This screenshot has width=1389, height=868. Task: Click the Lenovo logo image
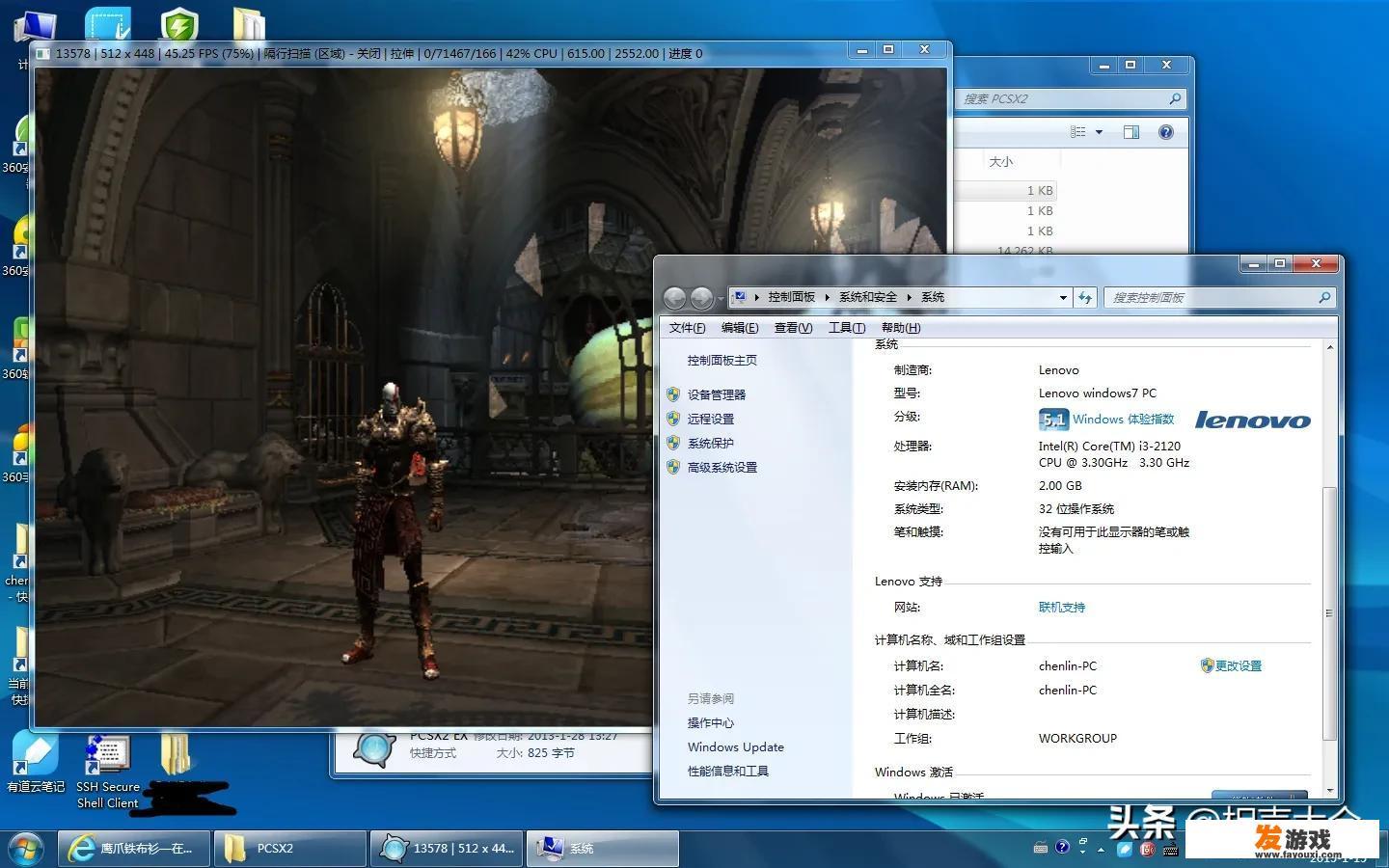pyautogui.click(x=1252, y=420)
